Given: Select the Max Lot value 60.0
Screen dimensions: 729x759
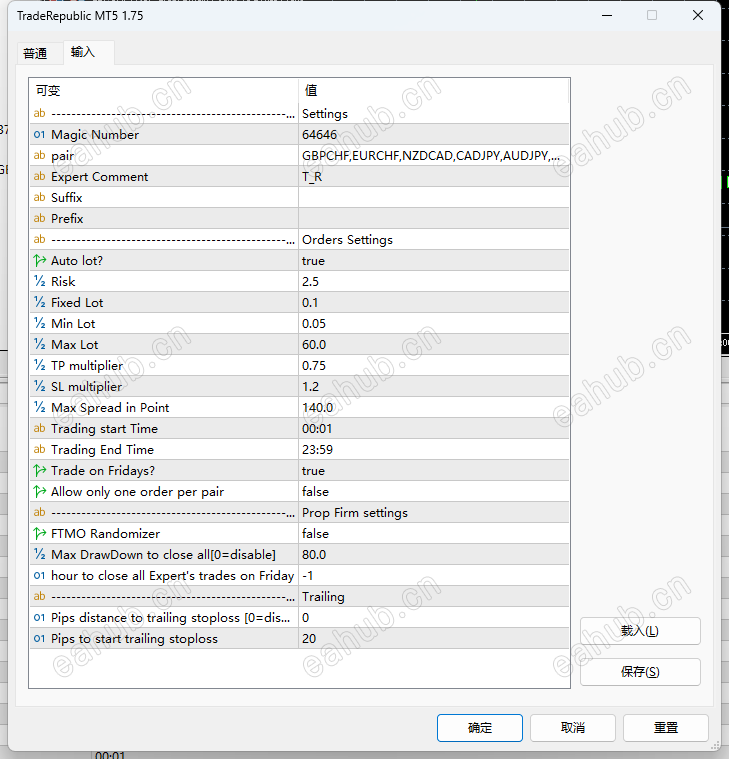Looking at the screenshot, I should click(x=433, y=345).
